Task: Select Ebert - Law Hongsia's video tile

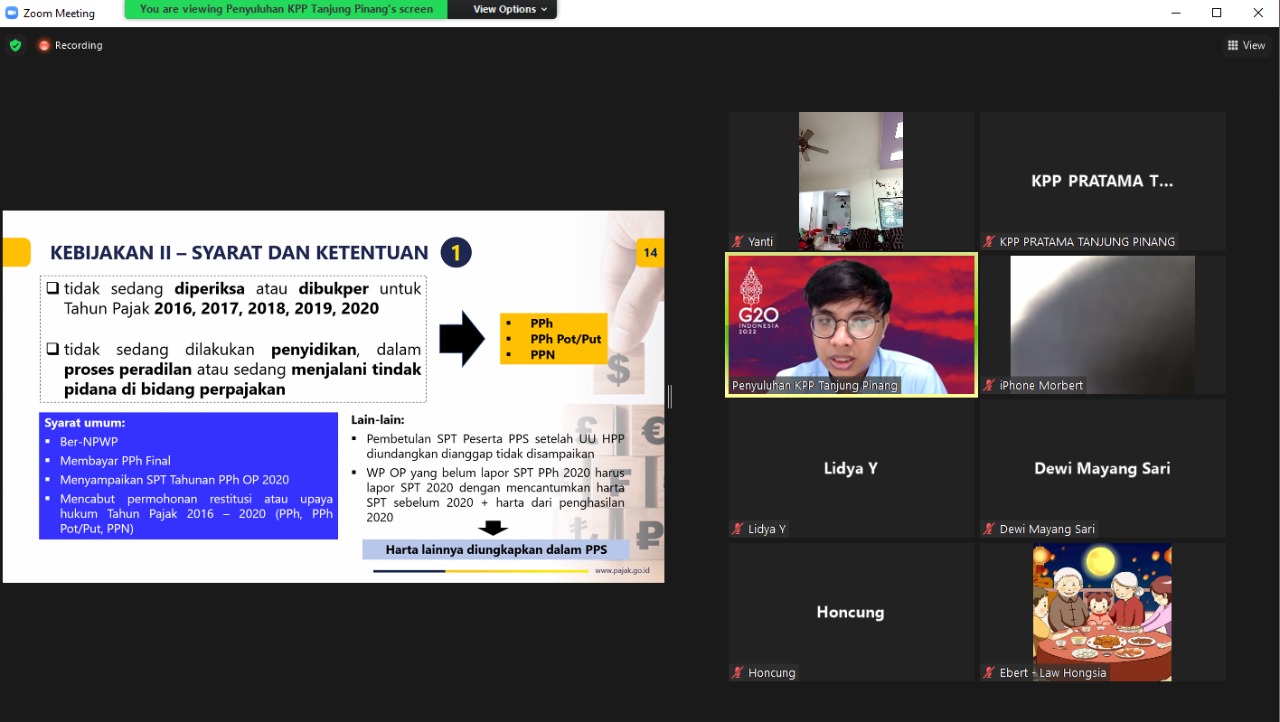Action: 1102,610
